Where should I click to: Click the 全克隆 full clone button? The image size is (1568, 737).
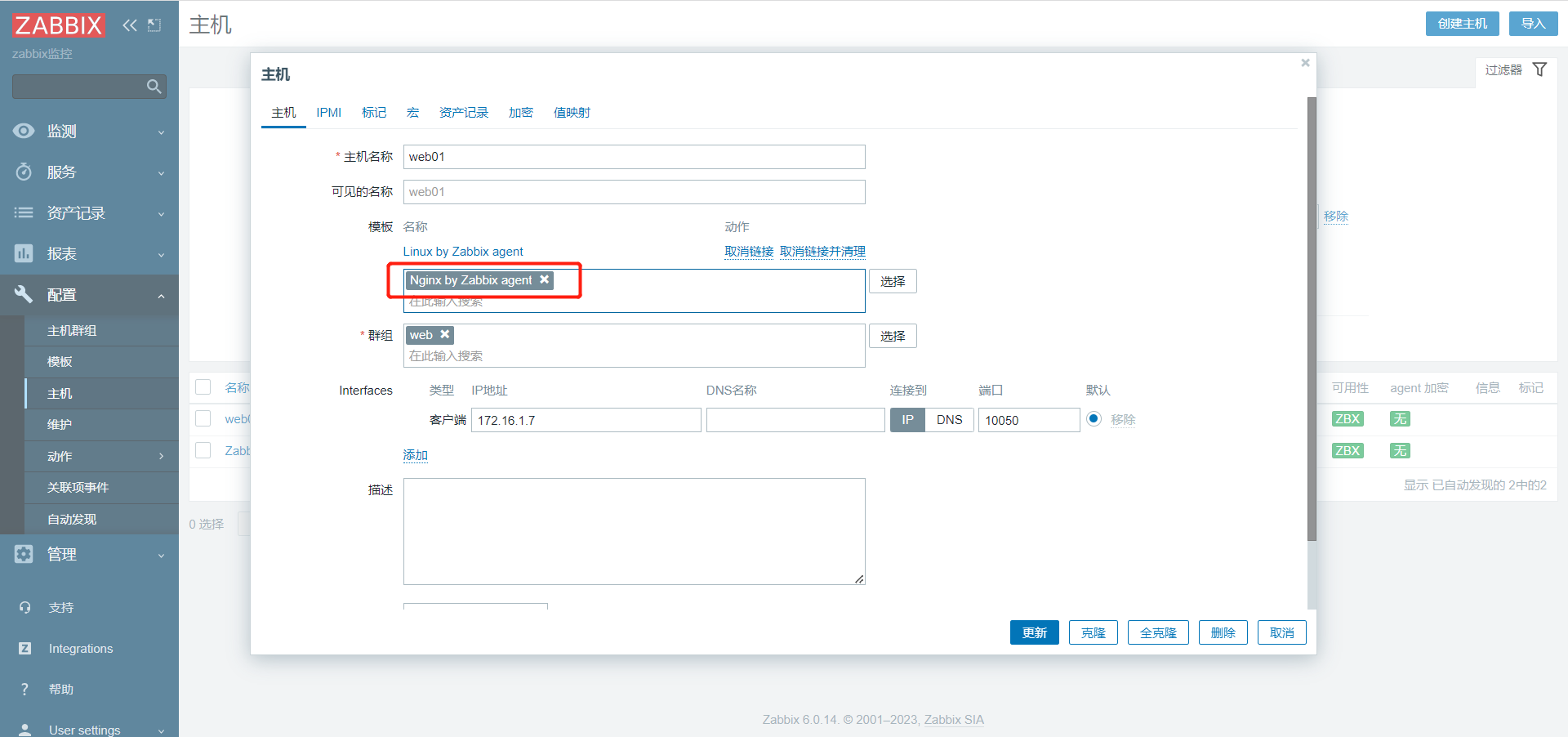[1158, 632]
